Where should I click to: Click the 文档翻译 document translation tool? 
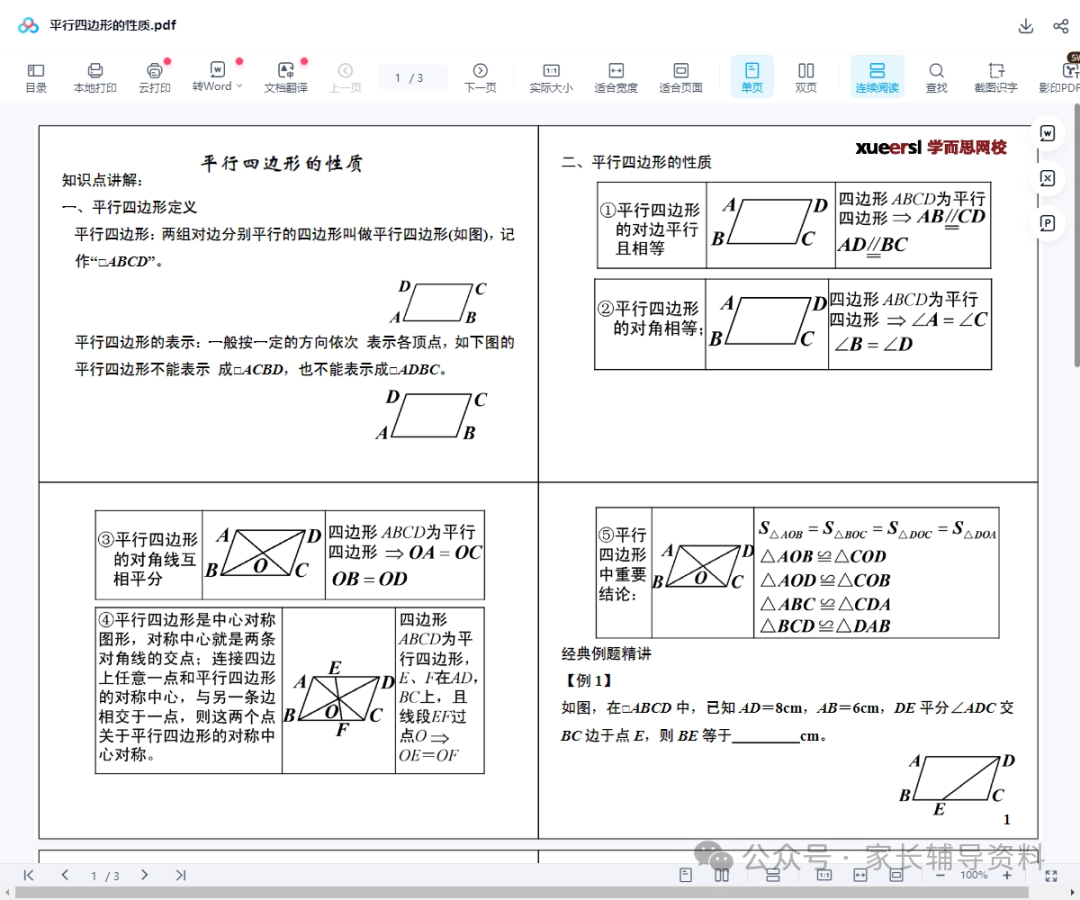pyautogui.click(x=286, y=77)
